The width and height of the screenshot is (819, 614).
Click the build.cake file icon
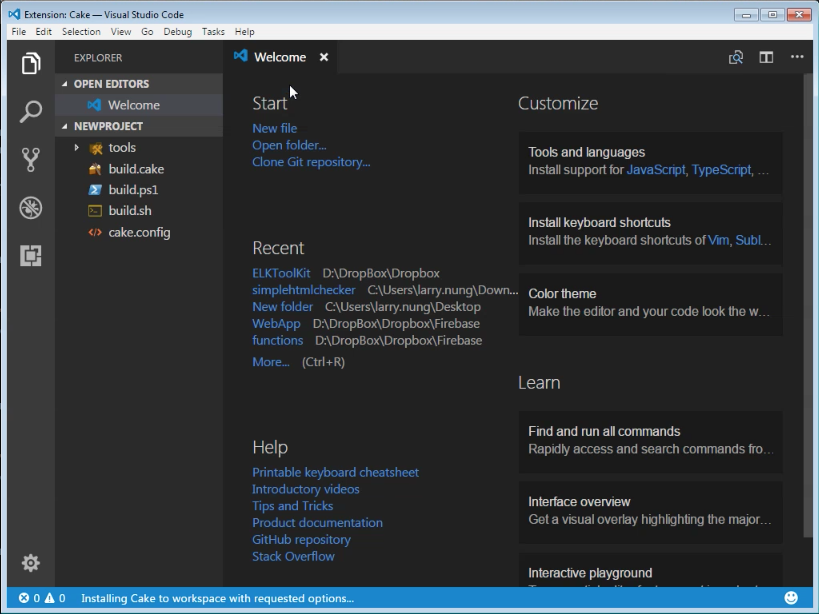[x=95, y=169]
